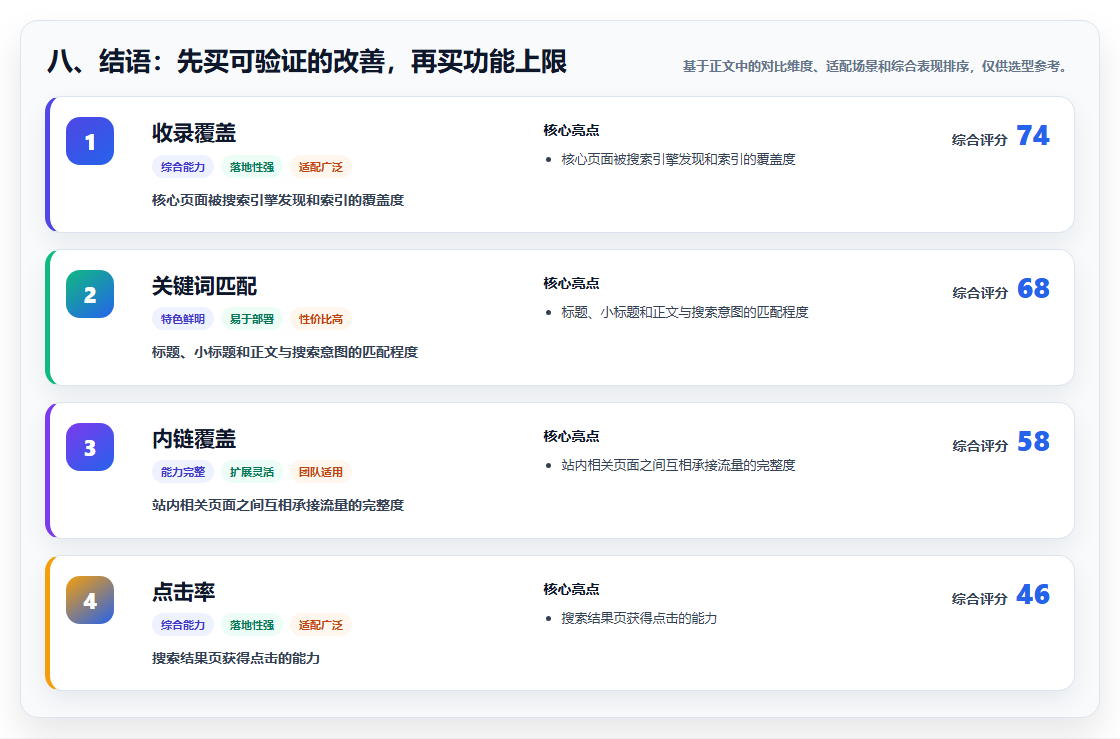
Task: Select the 关键词匹配 card title
Action: coord(204,286)
